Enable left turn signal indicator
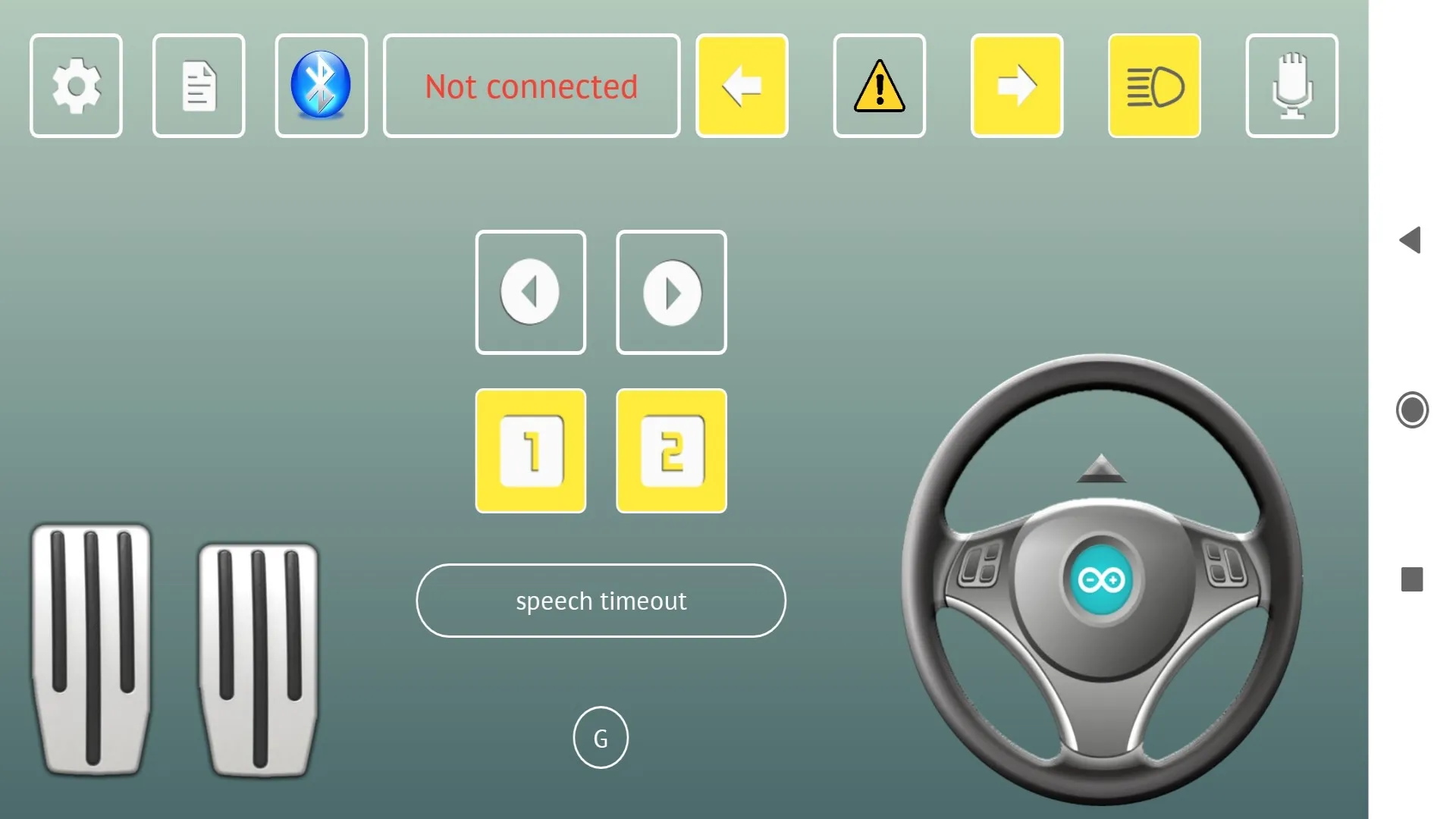This screenshot has width=1456, height=819. (x=742, y=86)
